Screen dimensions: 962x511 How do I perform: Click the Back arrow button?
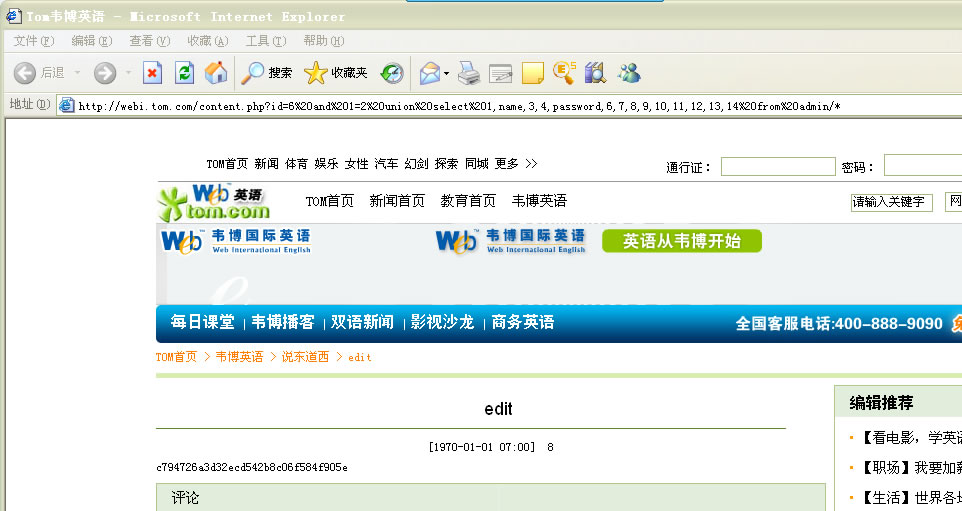point(25,73)
